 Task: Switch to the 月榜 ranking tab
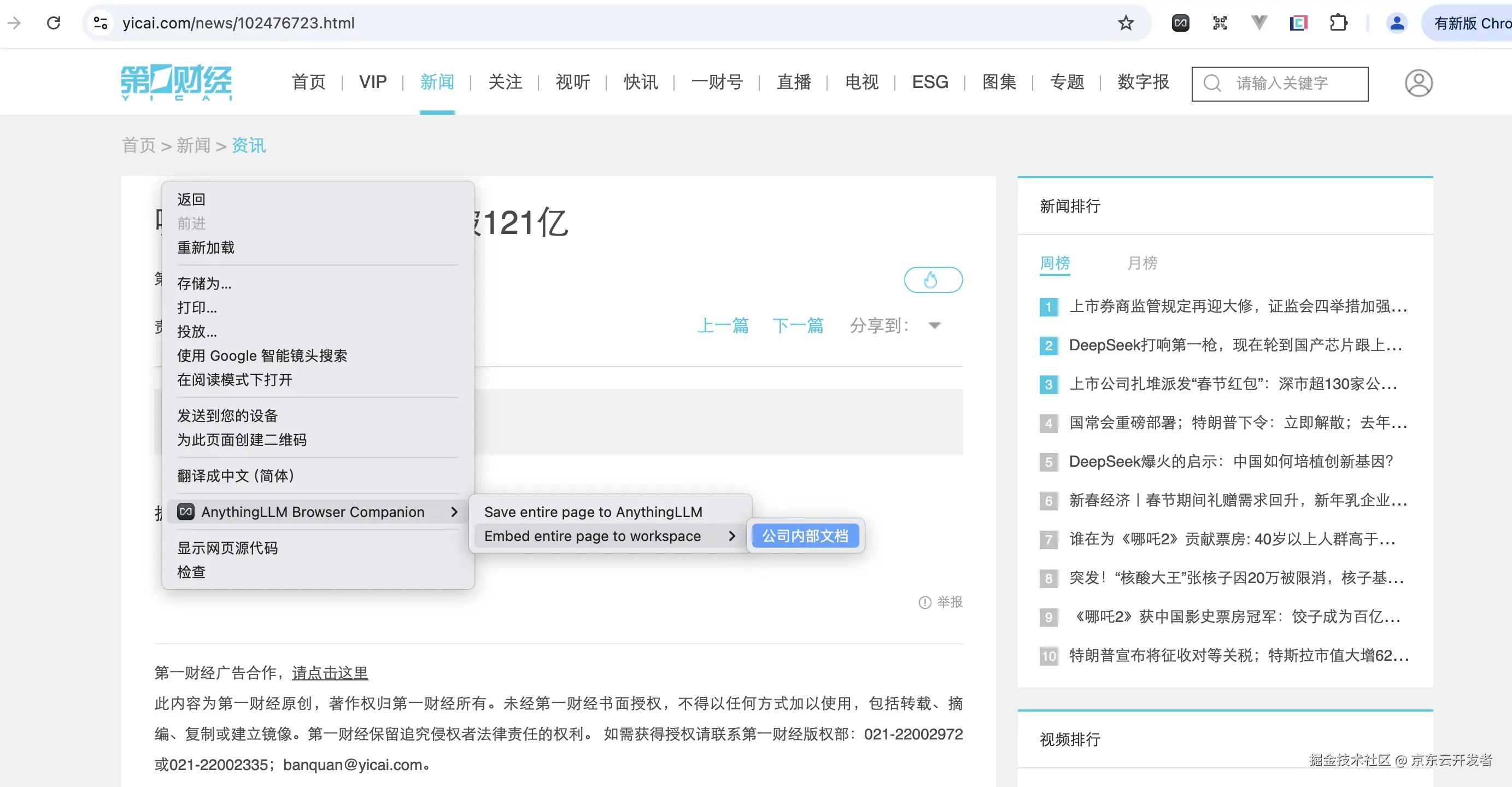(x=1141, y=262)
